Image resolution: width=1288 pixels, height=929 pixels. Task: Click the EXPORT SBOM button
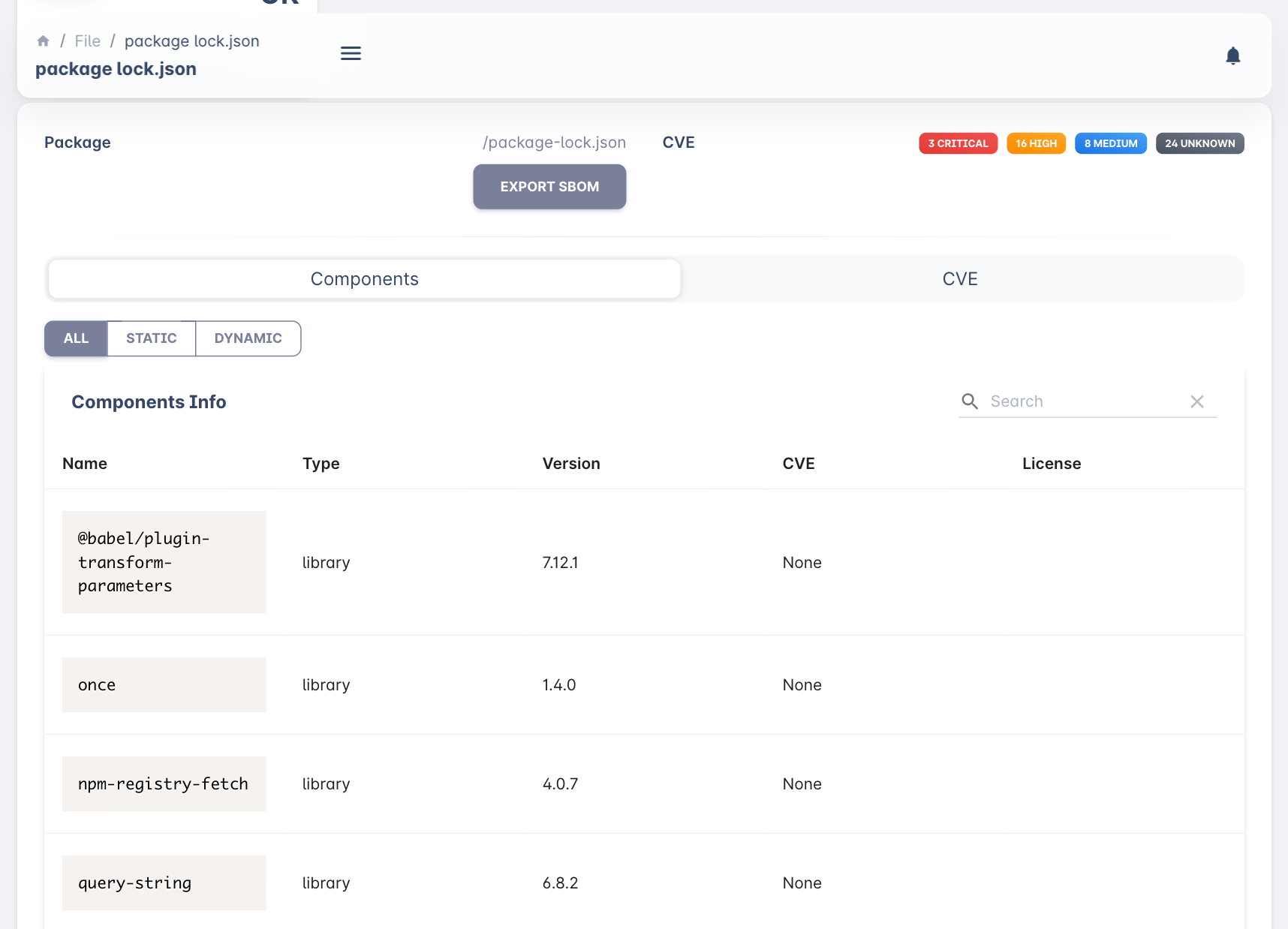pos(549,187)
